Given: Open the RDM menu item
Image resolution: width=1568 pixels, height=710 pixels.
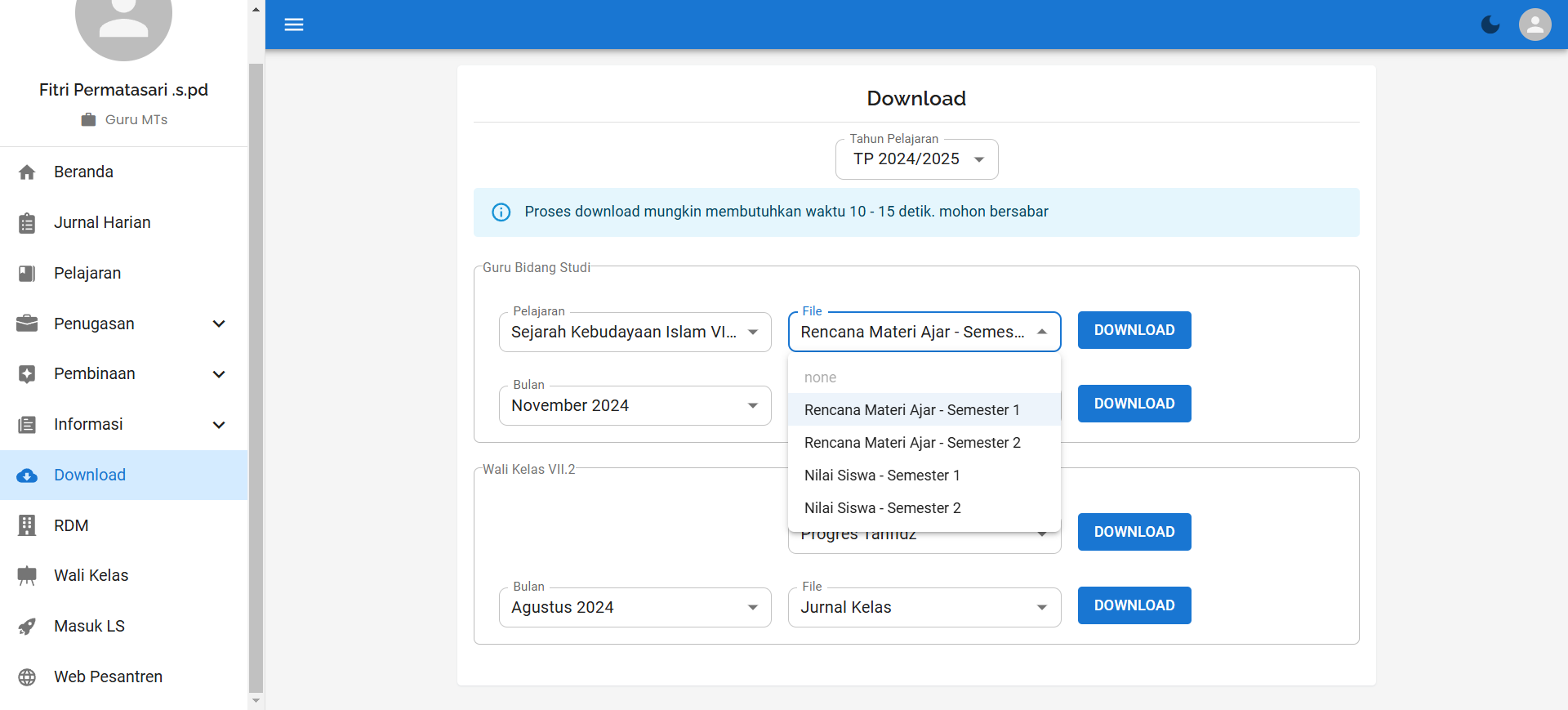Looking at the screenshot, I should 123,525.
